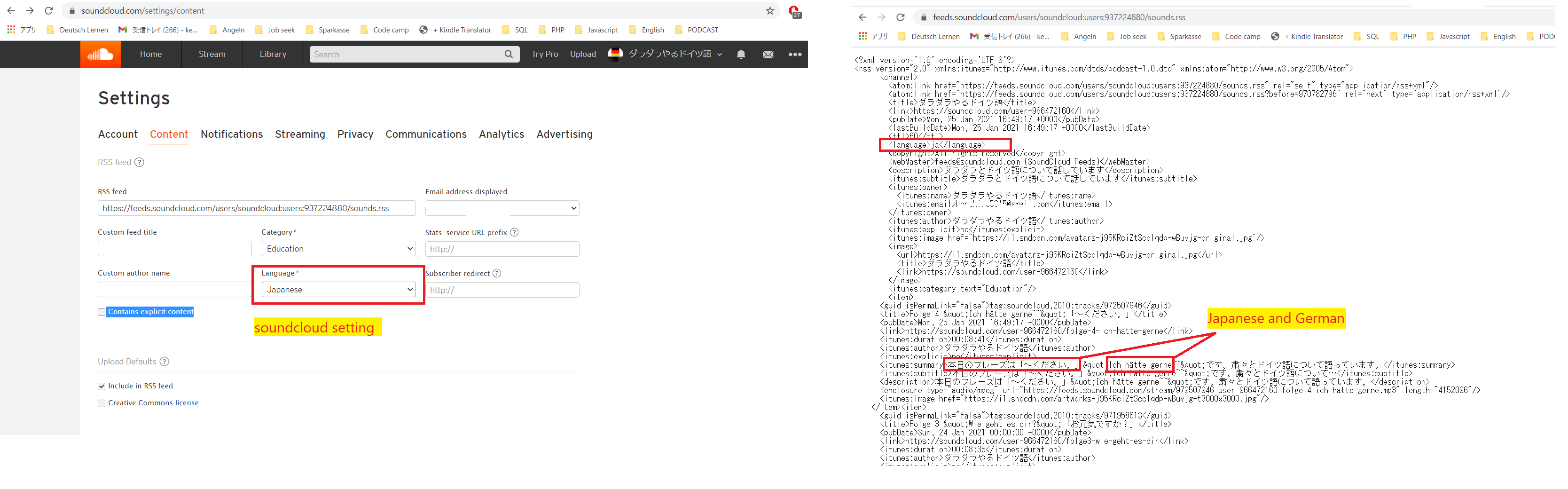Viewport: 1568px width, 489px height.
Task: Click the Upload link in the SoundCloud header
Action: [583, 54]
